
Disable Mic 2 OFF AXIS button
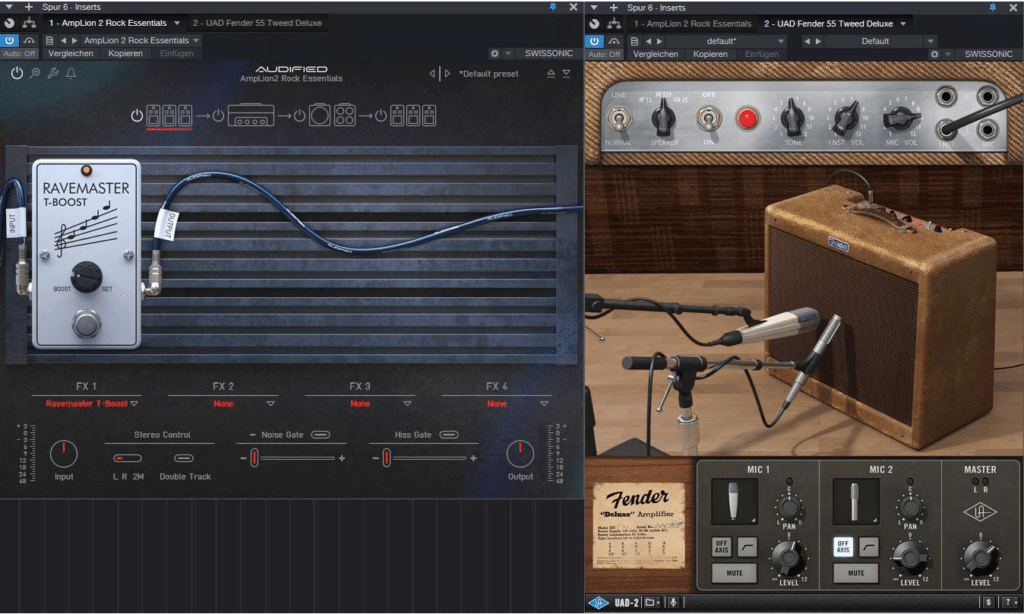(842, 547)
